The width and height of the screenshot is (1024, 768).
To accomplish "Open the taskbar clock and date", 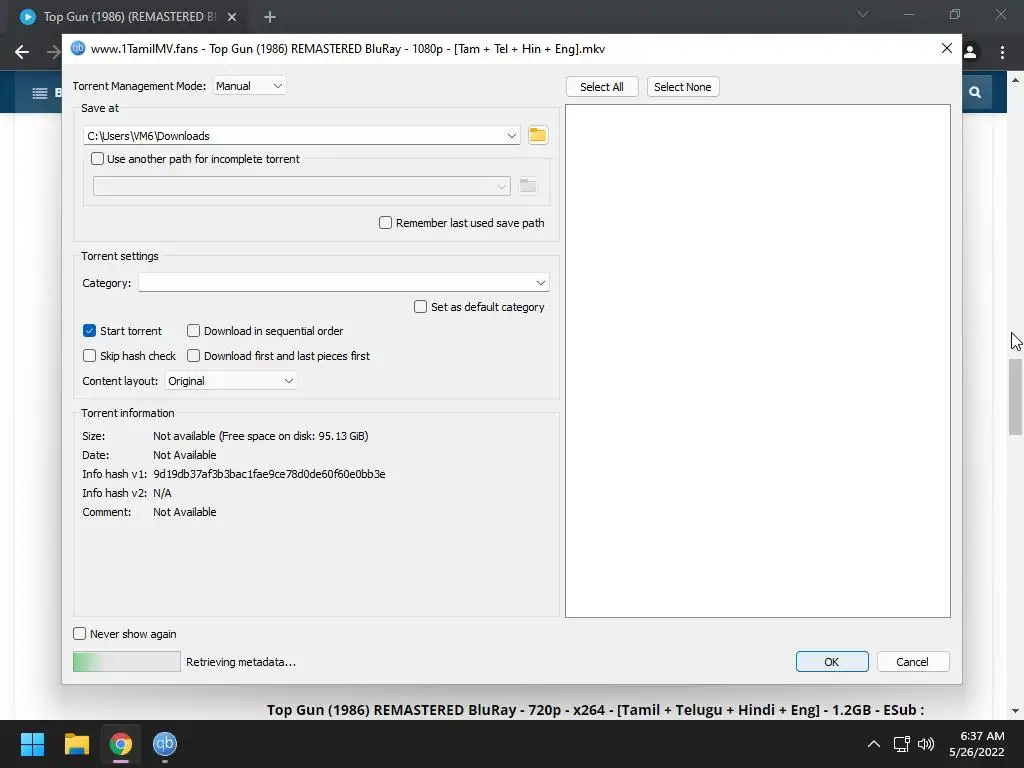I will click(977, 744).
